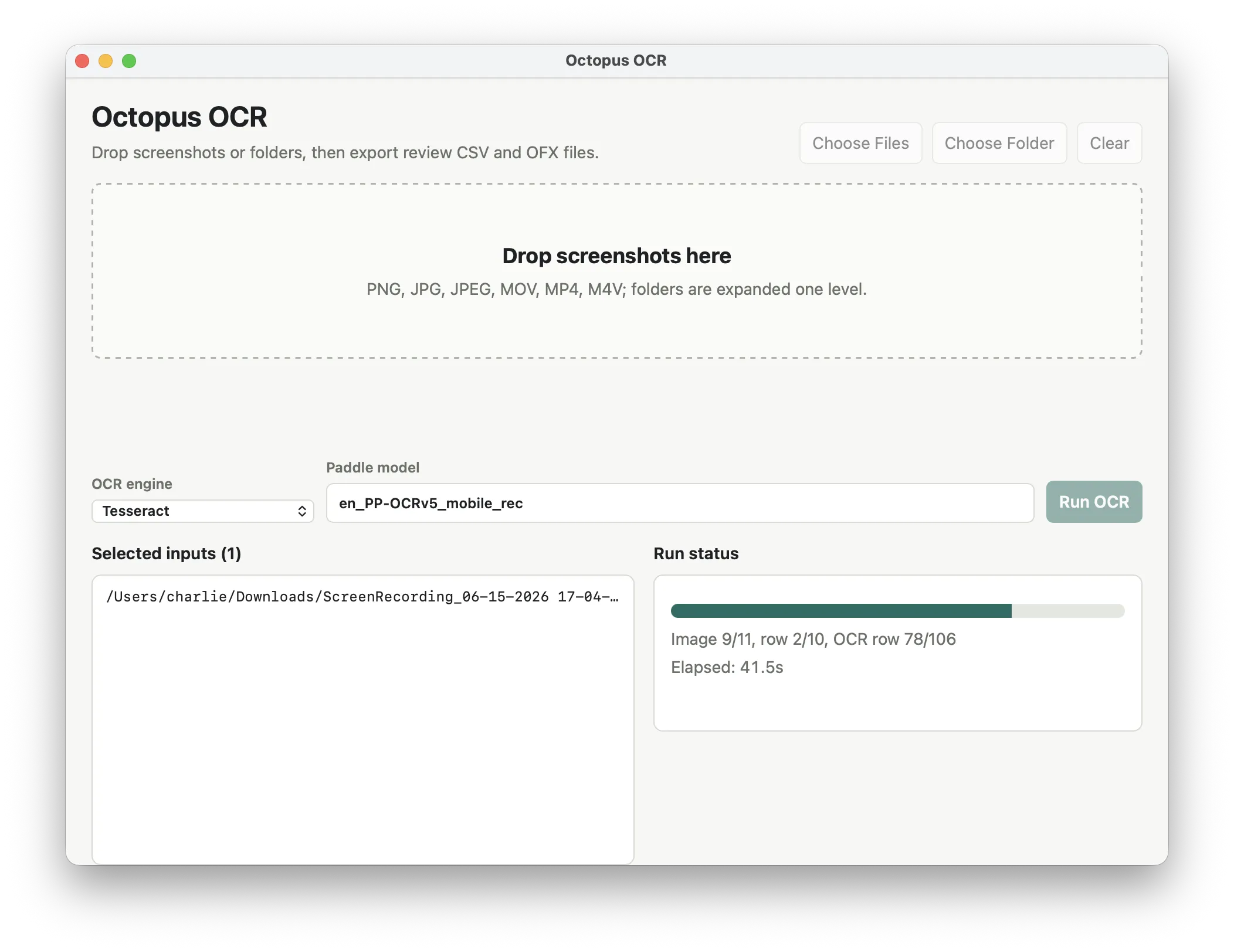Click the OCR engine label
Viewport: 1234px width, 952px height.
coord(132,484)
